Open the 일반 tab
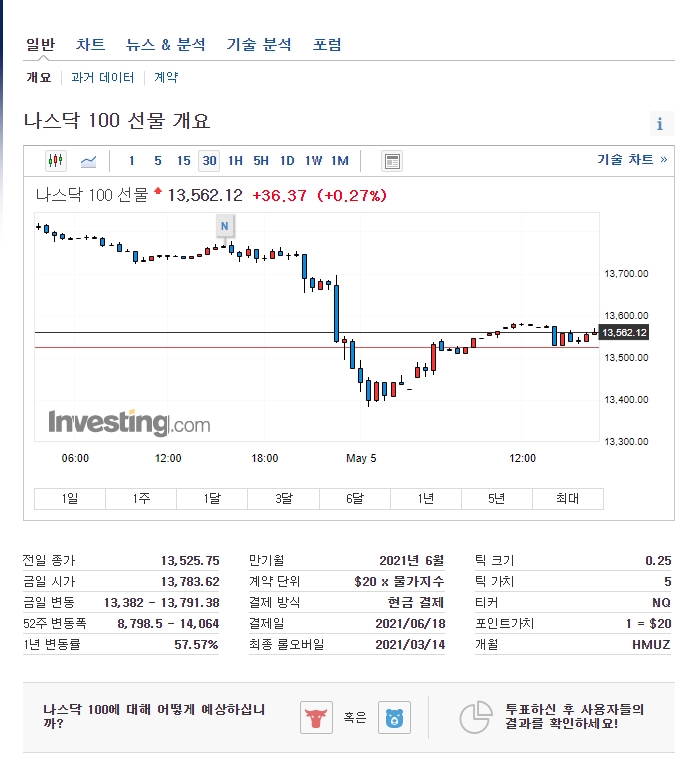The width and height of the screenshot is (685, 760). pyautogui.click(x=40, y=45)
